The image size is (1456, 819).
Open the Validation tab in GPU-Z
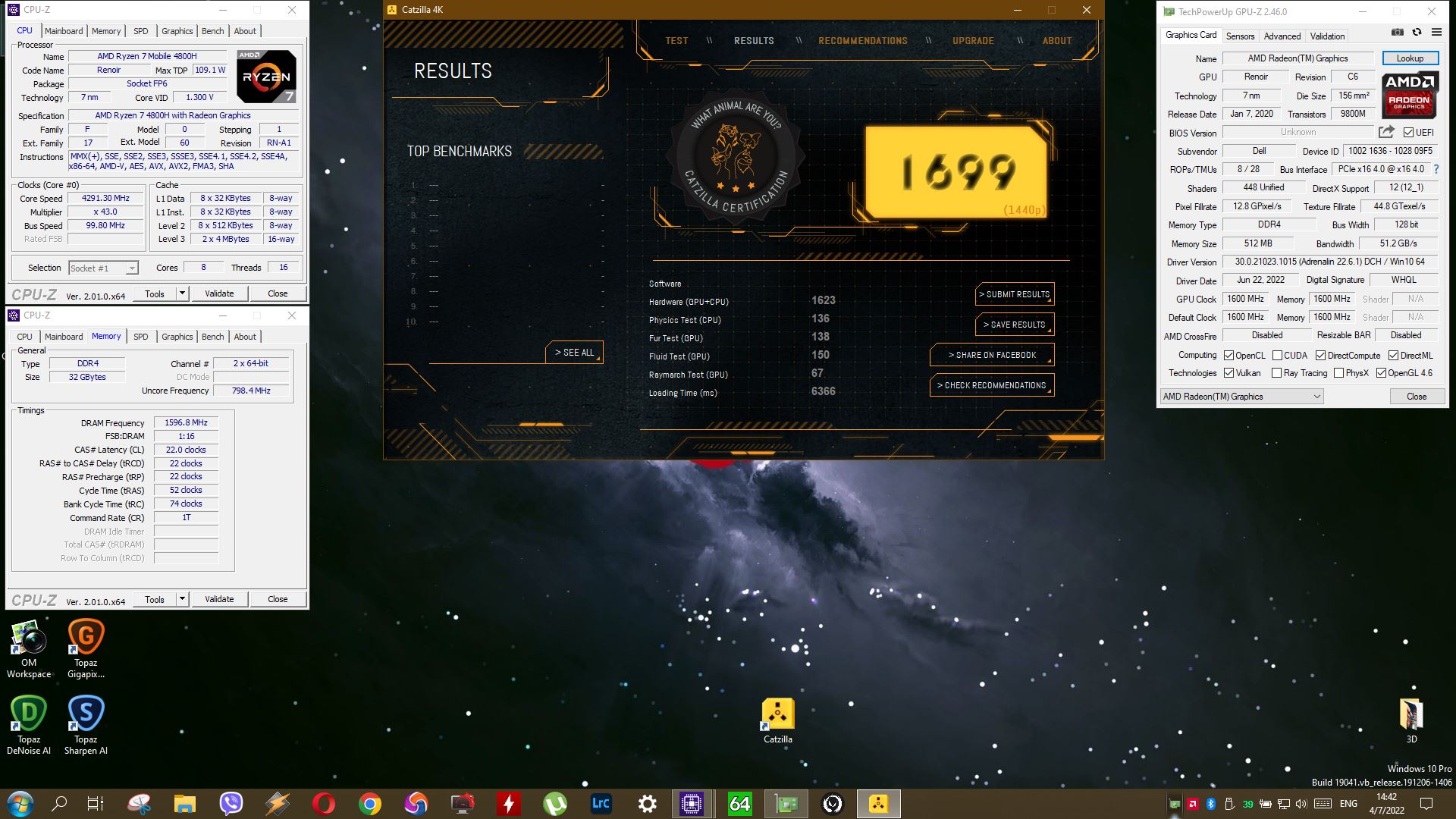coord(1327,36)
